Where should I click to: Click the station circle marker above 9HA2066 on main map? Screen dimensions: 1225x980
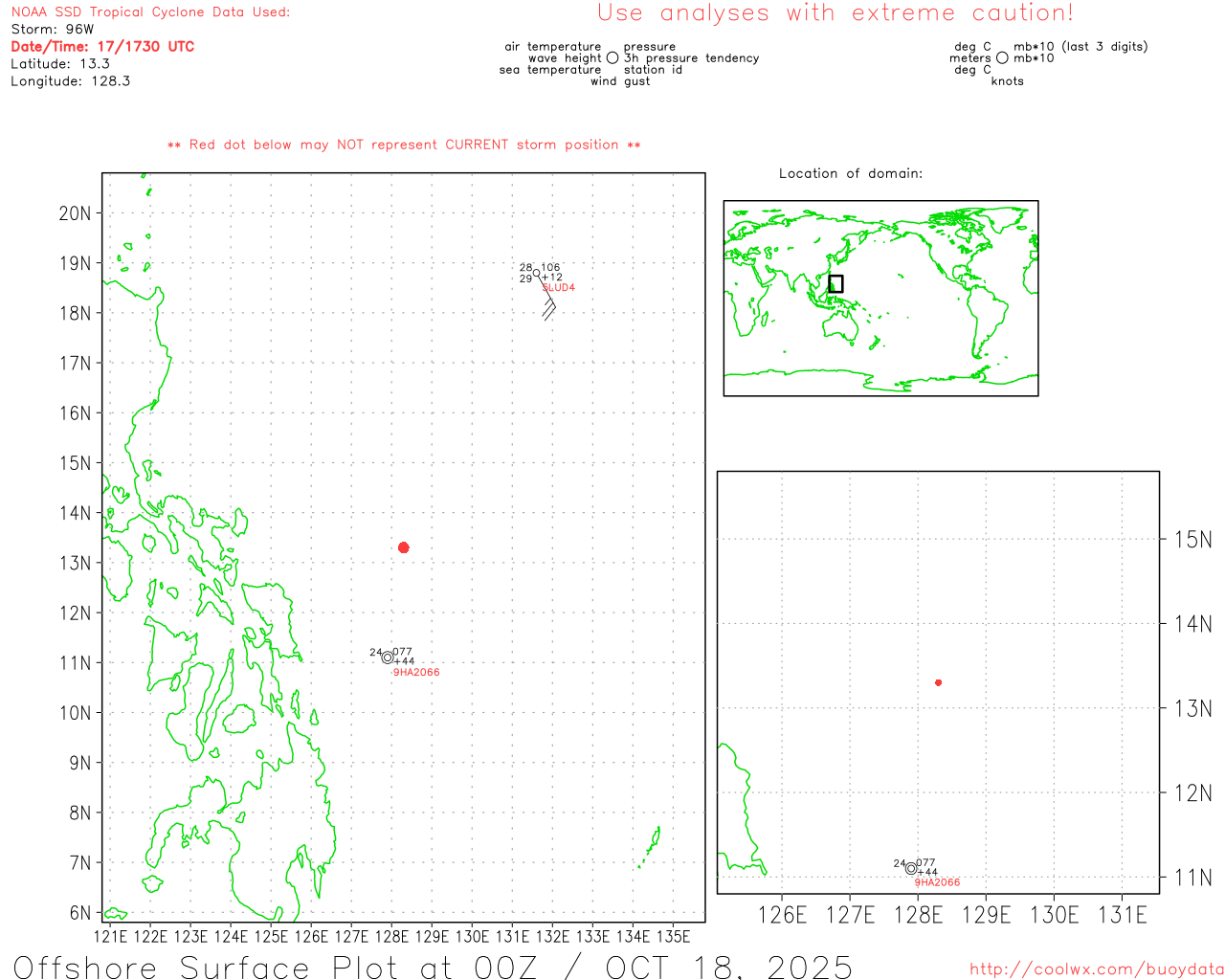(388, 657)
